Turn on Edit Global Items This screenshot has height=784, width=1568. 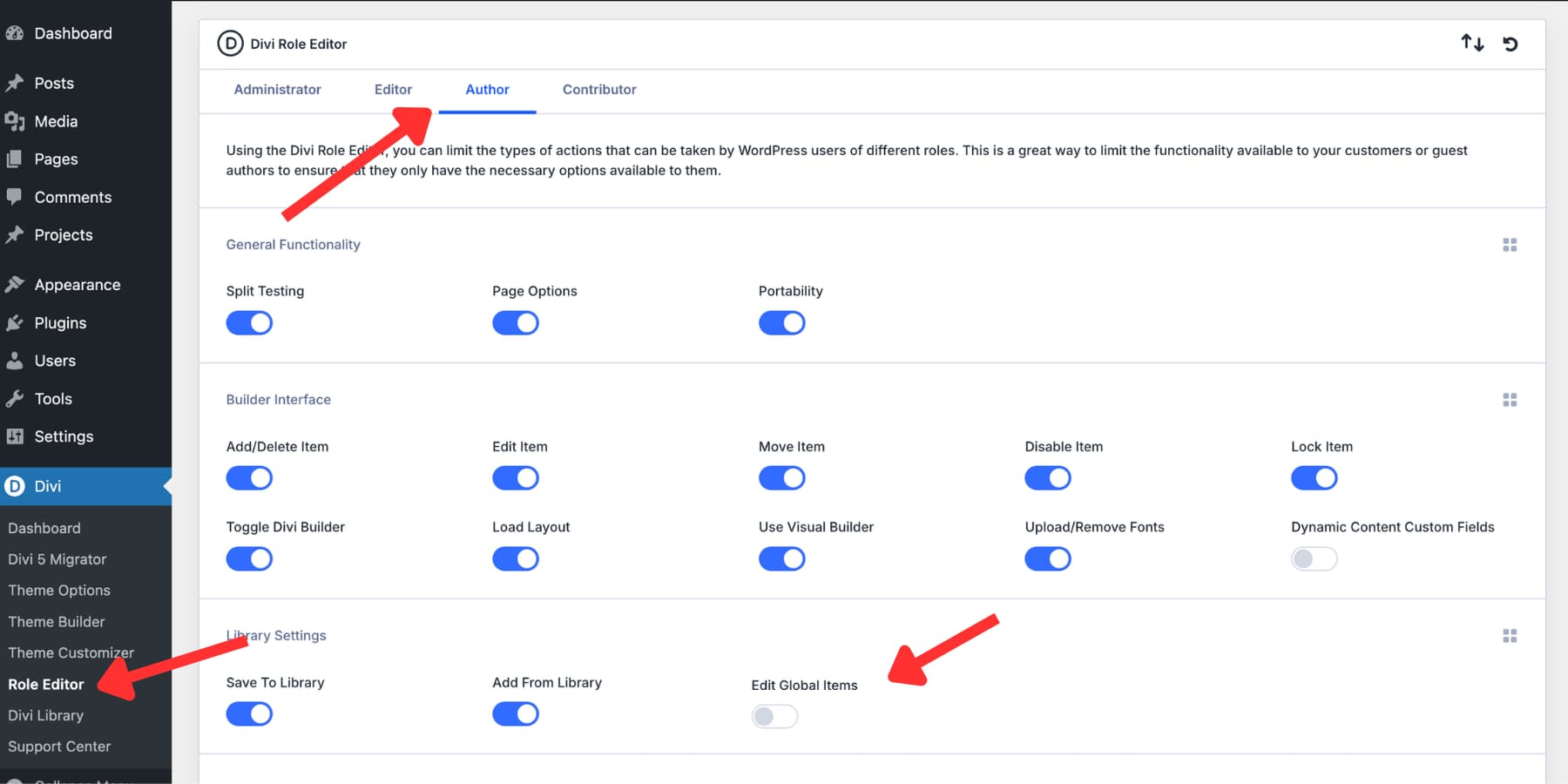pos(774,716)
